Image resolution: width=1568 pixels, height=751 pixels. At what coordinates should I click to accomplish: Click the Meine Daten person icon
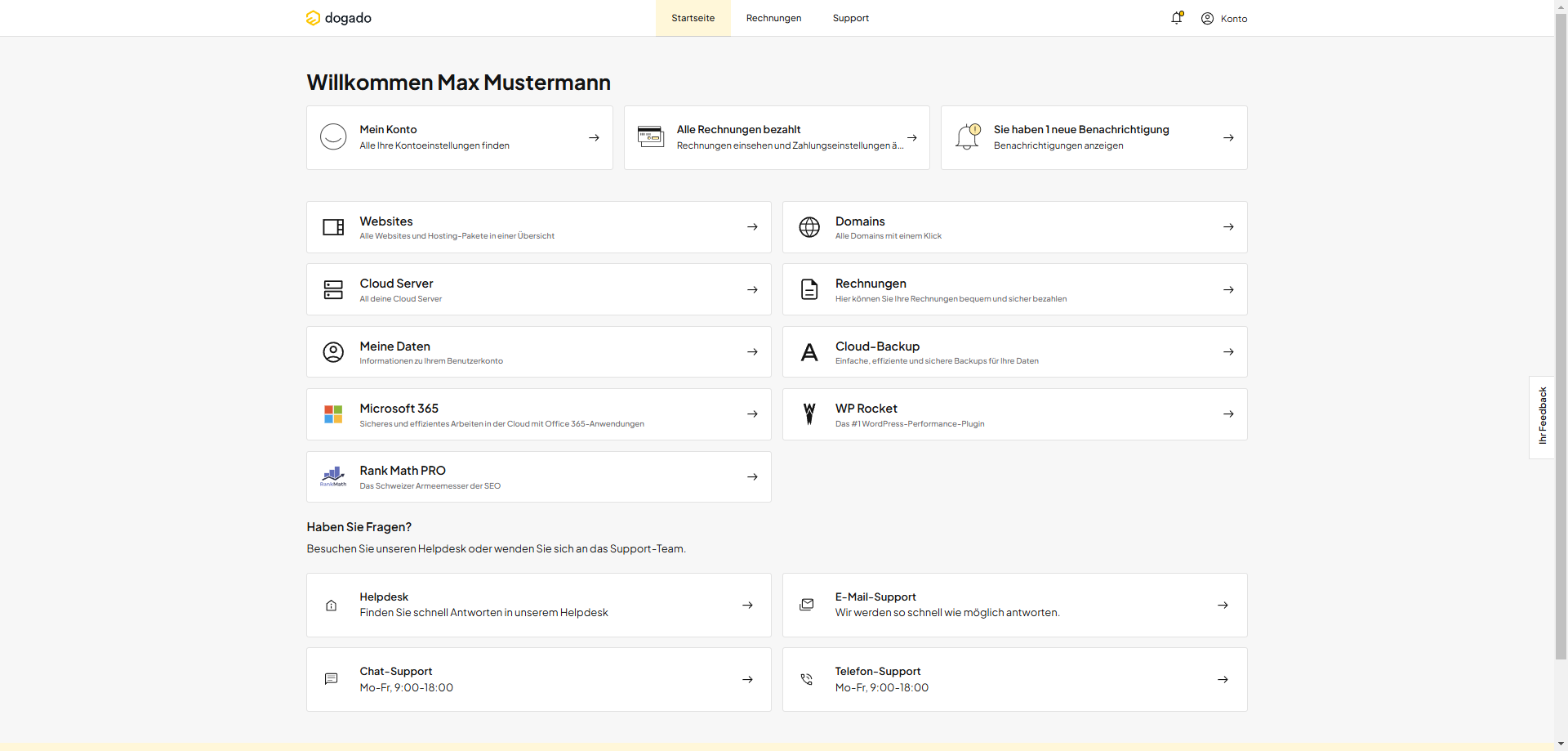(x=333, y=352)
